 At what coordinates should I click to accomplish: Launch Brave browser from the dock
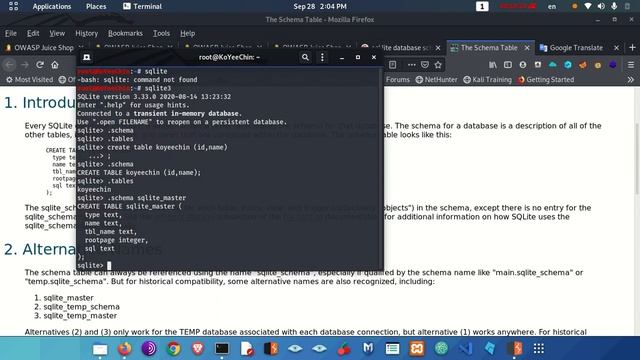[x=198, y=348]
